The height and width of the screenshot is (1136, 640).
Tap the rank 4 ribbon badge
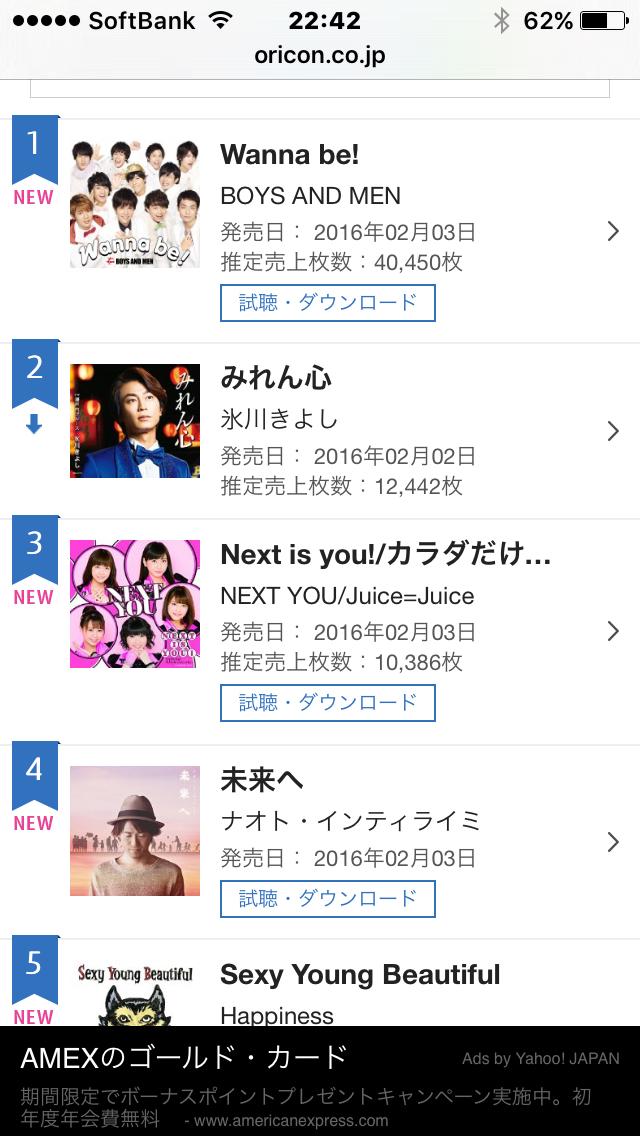pyautogui.click(x=34, y=772)
